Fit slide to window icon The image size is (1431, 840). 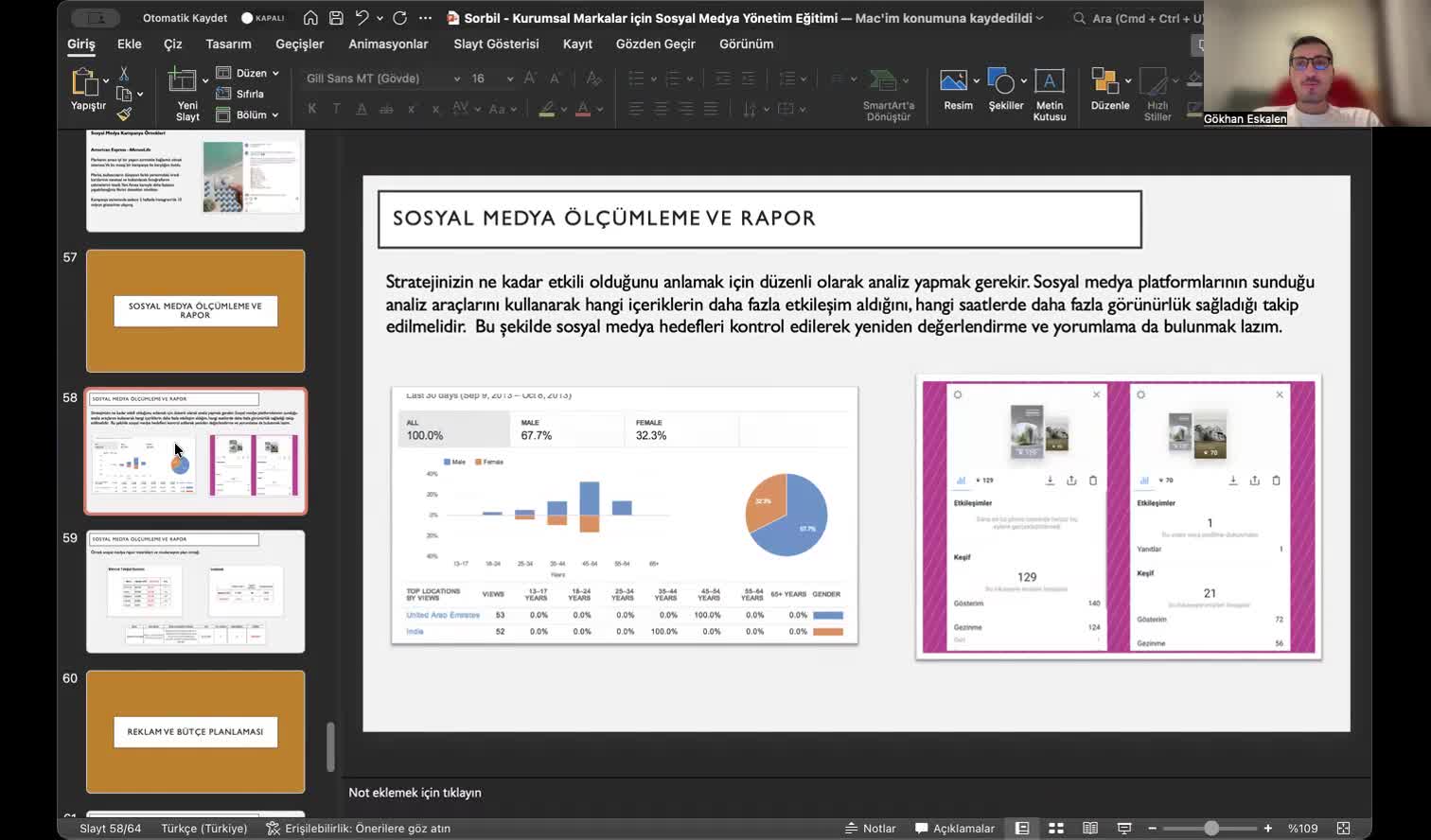tap(1343, 828)
